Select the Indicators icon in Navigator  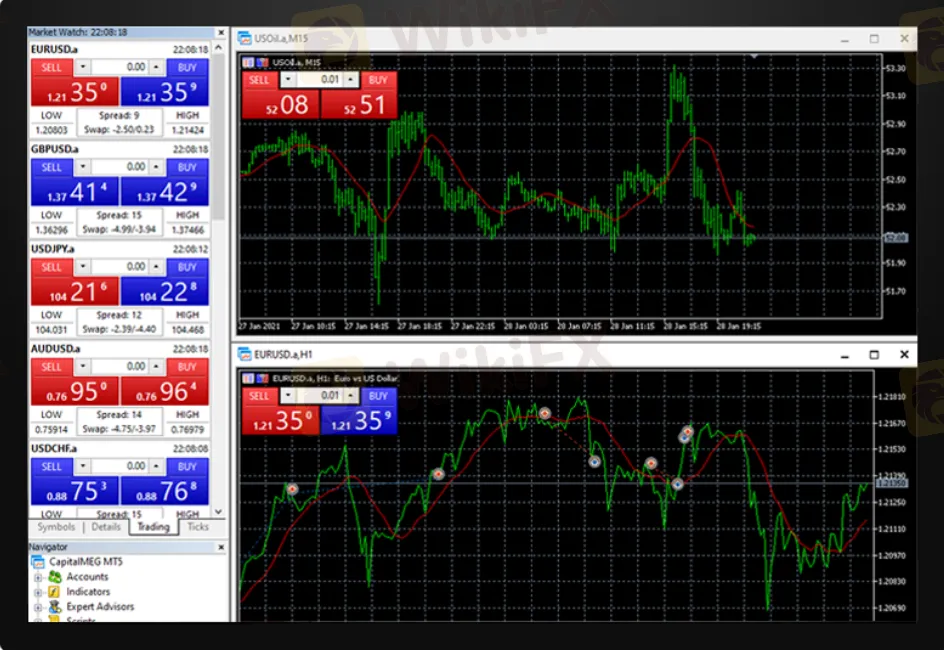click(x=55, y=592)
